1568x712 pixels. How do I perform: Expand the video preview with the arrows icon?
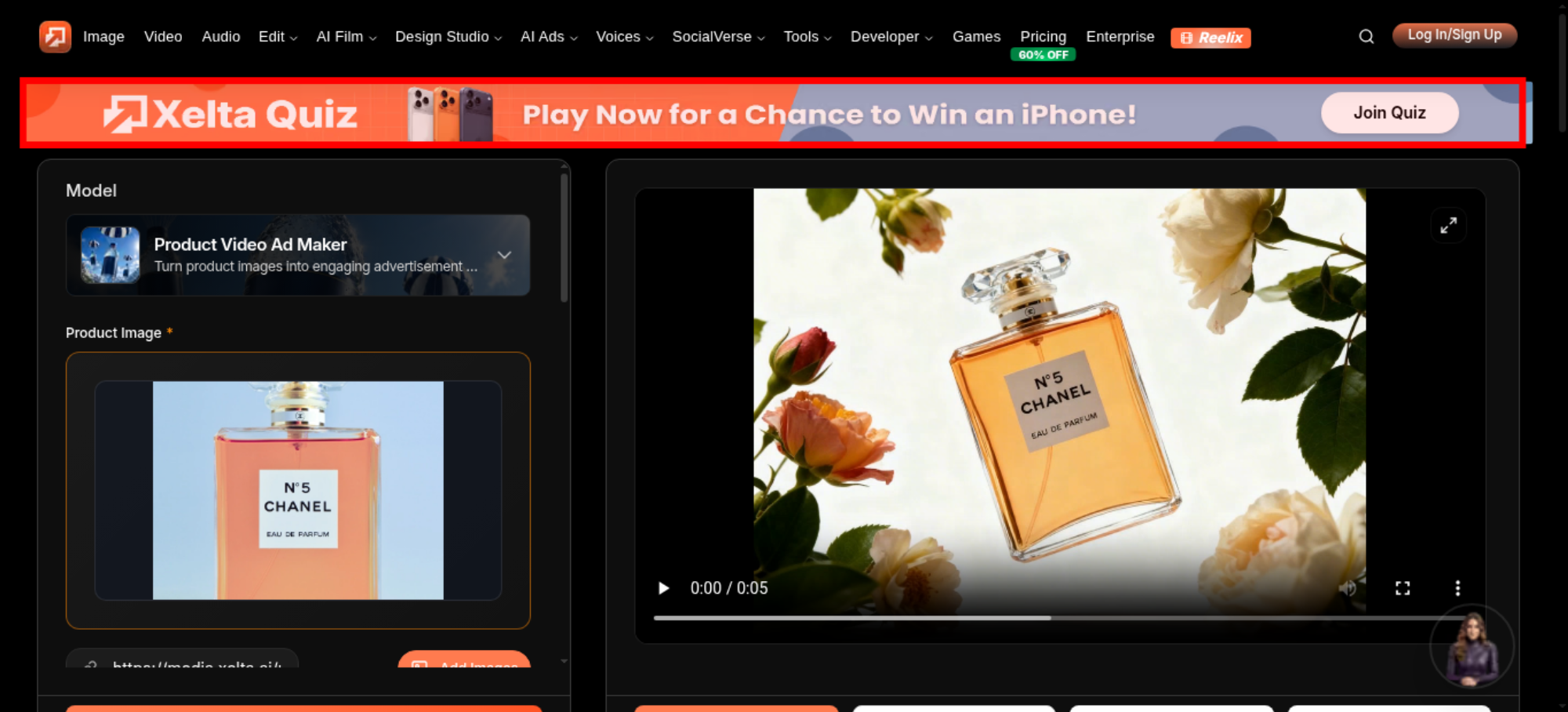point(1449,226)
